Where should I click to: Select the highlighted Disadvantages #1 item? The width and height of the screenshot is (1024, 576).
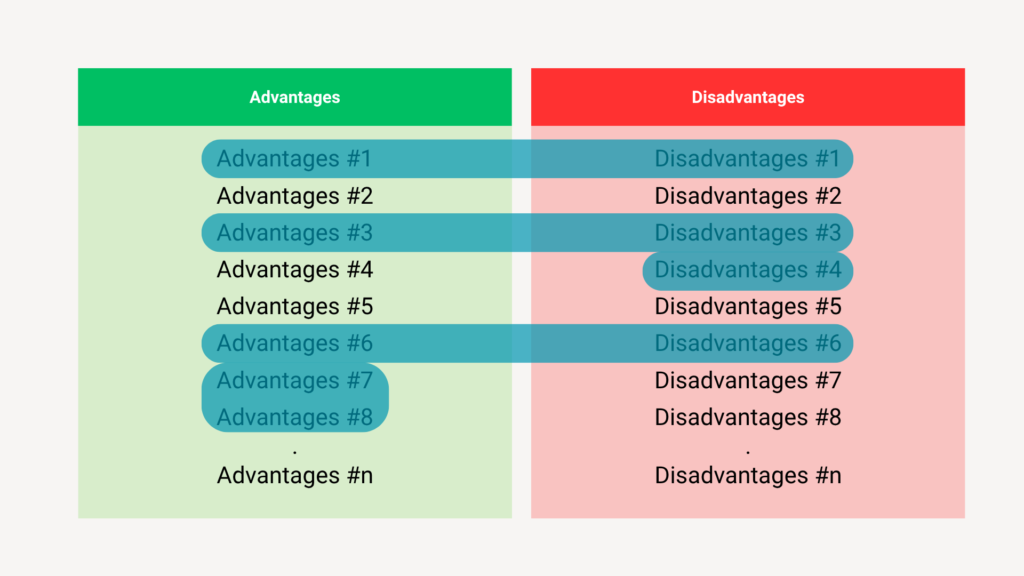748,159
